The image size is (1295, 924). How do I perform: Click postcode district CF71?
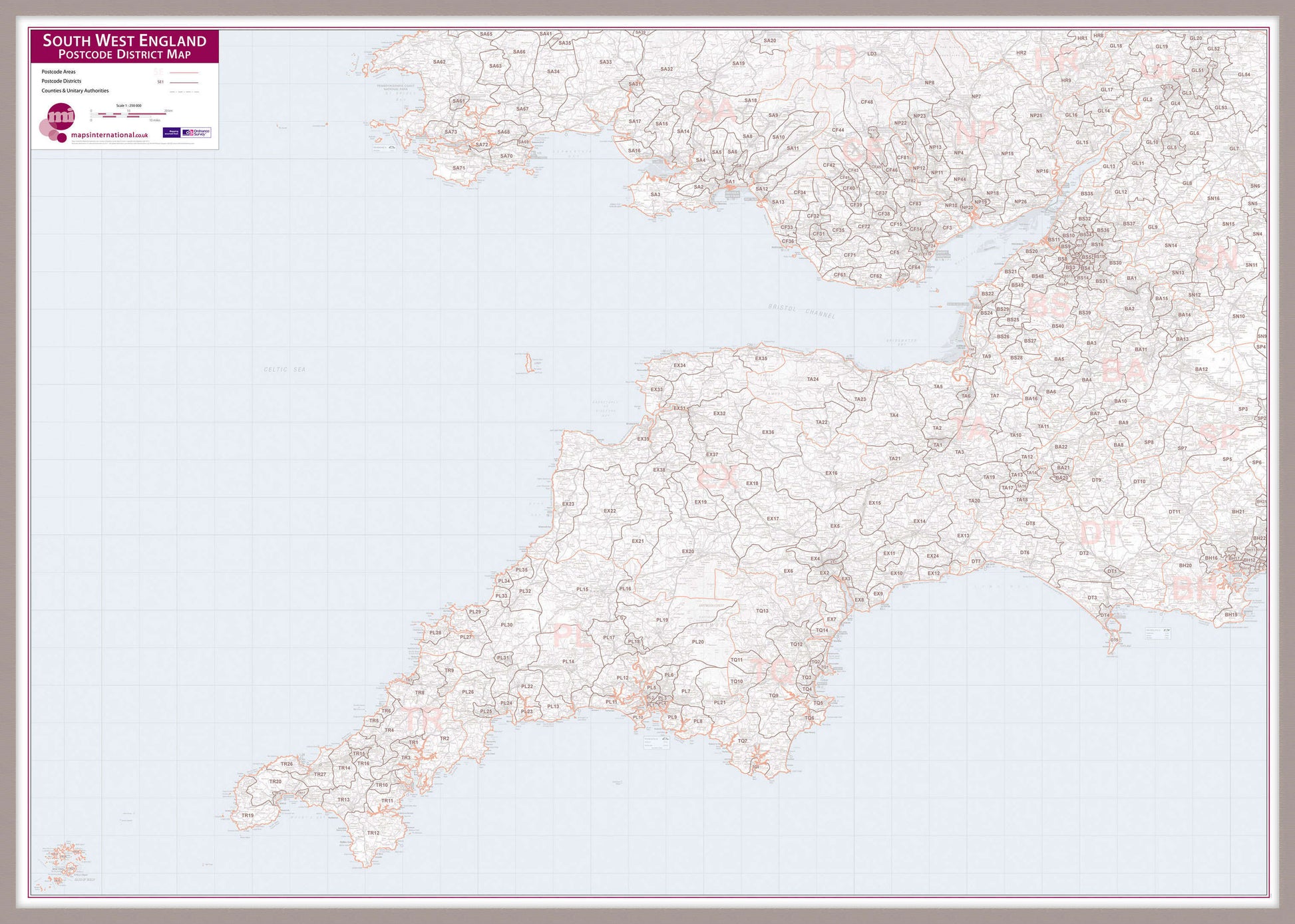(x=850, y=255)
